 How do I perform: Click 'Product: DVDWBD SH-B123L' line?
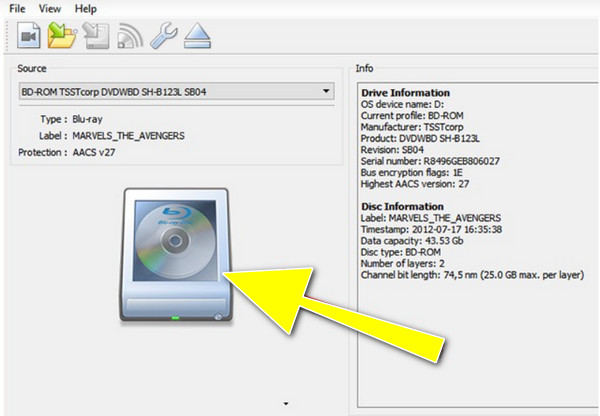[x=420, y=138]
